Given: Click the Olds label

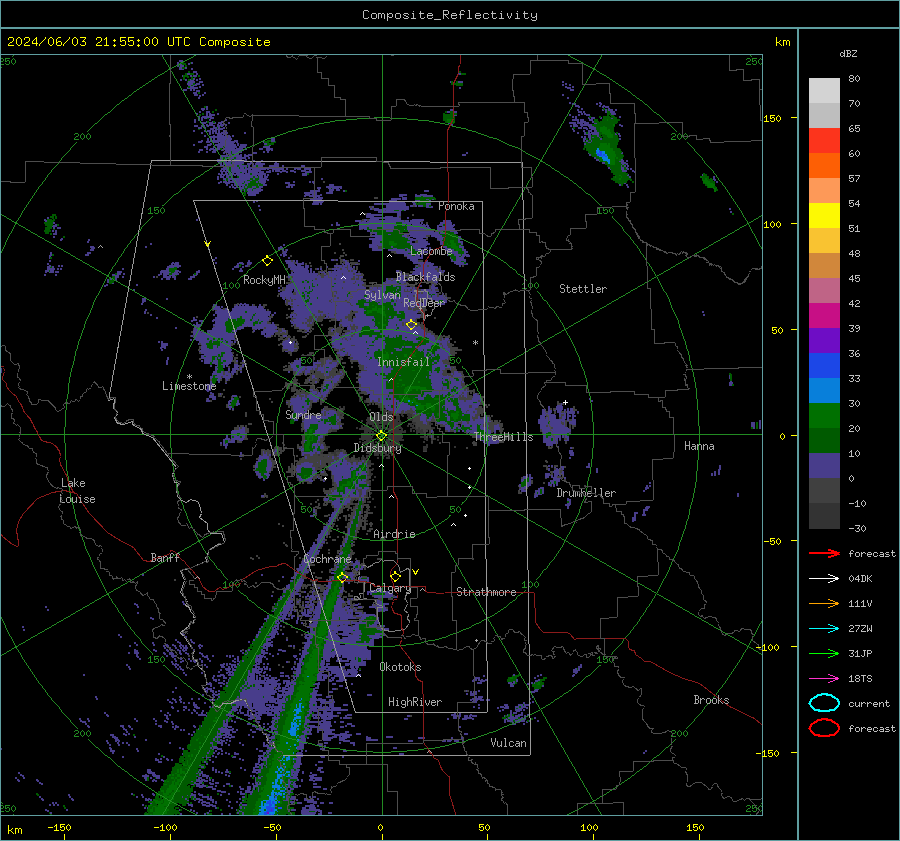Looking at the screenshot, I should coord(381,417).
